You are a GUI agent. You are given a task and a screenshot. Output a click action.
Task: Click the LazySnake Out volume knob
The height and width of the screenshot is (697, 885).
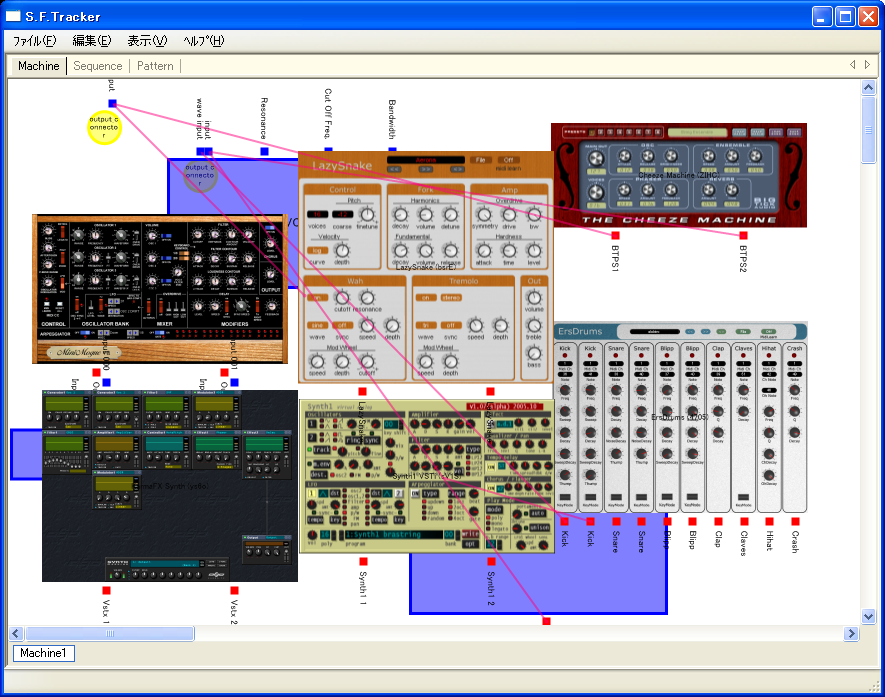point(534,297)
